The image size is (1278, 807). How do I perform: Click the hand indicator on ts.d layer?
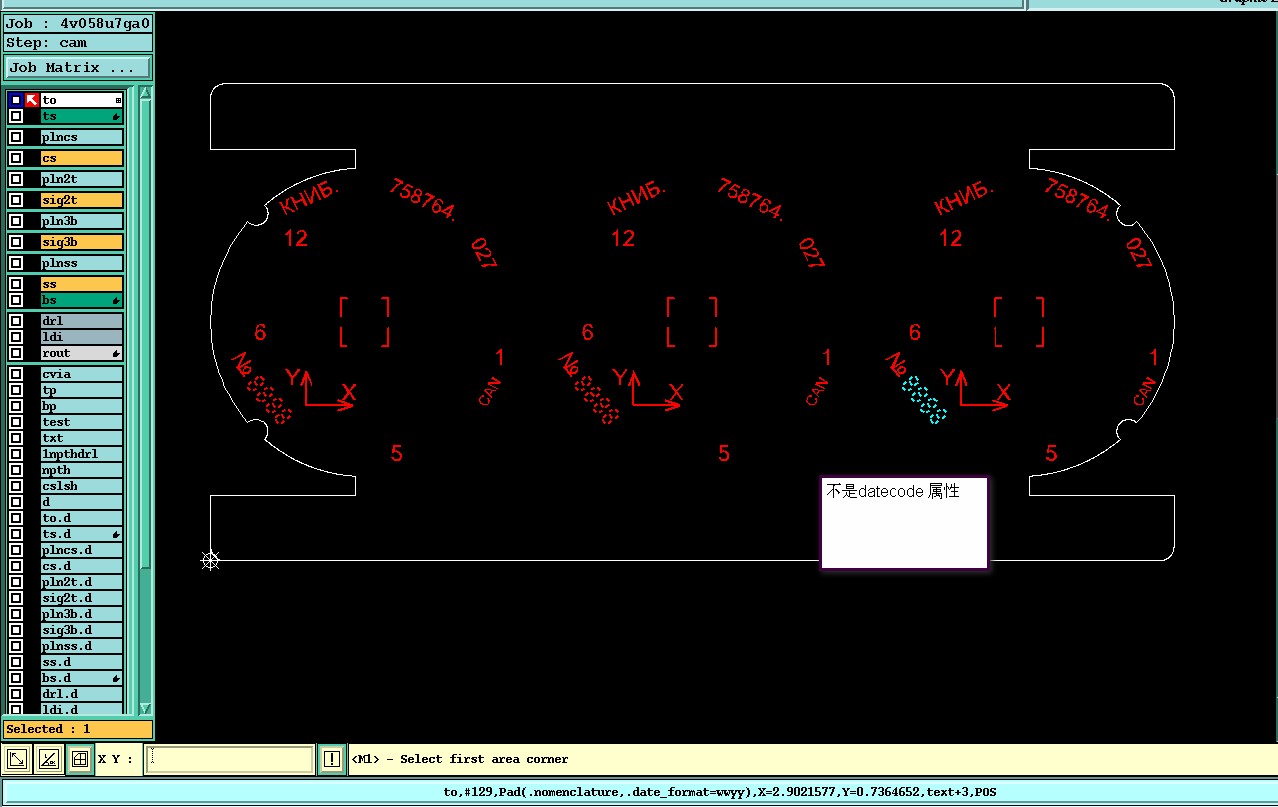point(116,535)
